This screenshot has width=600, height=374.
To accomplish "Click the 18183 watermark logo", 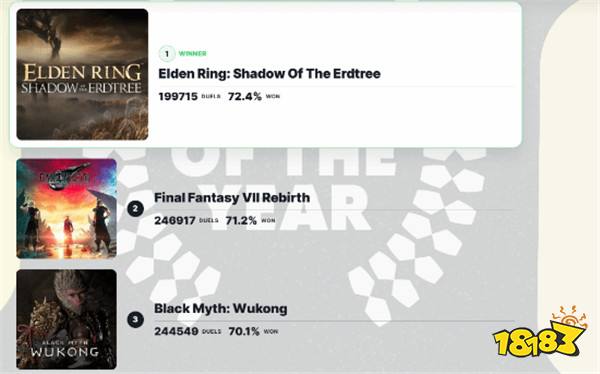I will click(540, 332).
